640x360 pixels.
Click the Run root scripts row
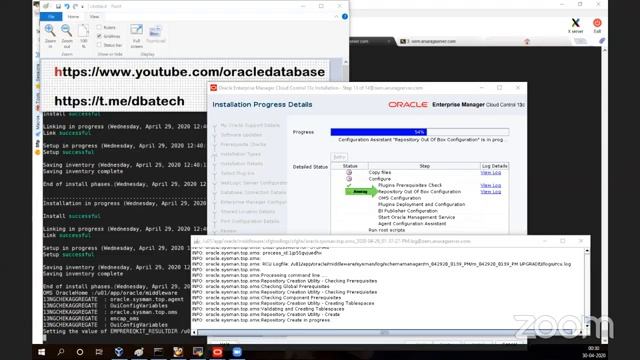pos(387,230)
